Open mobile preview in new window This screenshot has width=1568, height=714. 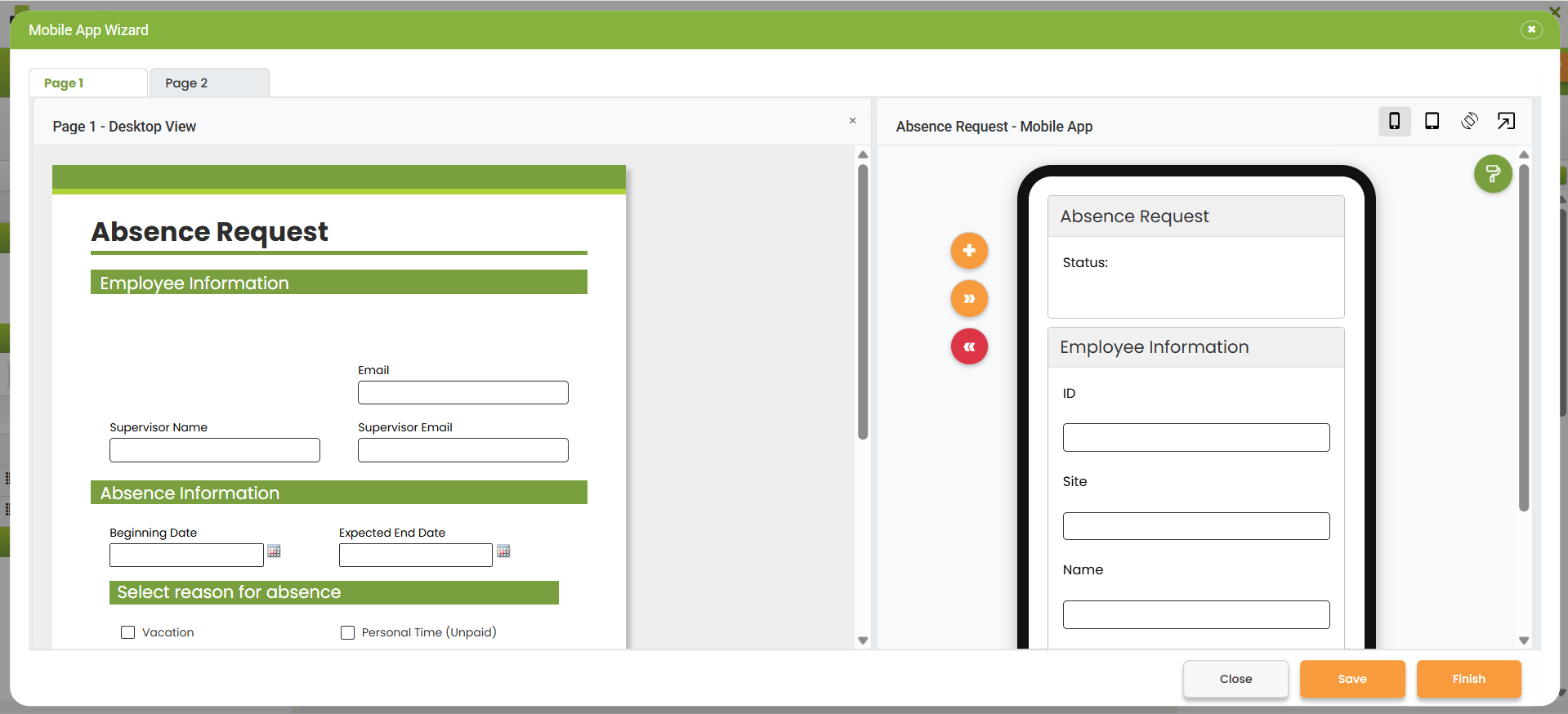tap(1506, 121)
